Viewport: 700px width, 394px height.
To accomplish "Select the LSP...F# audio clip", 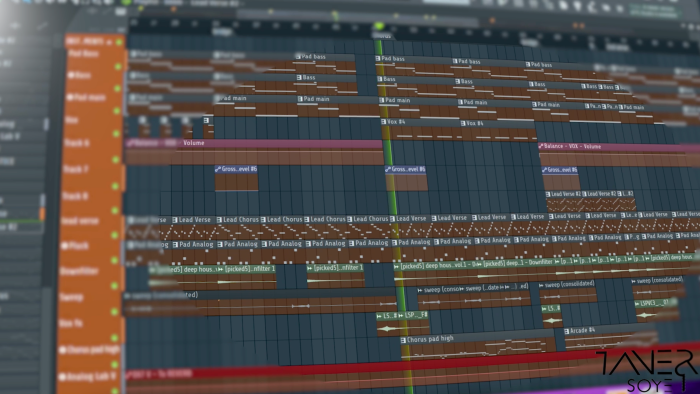I will pos(414,324).
